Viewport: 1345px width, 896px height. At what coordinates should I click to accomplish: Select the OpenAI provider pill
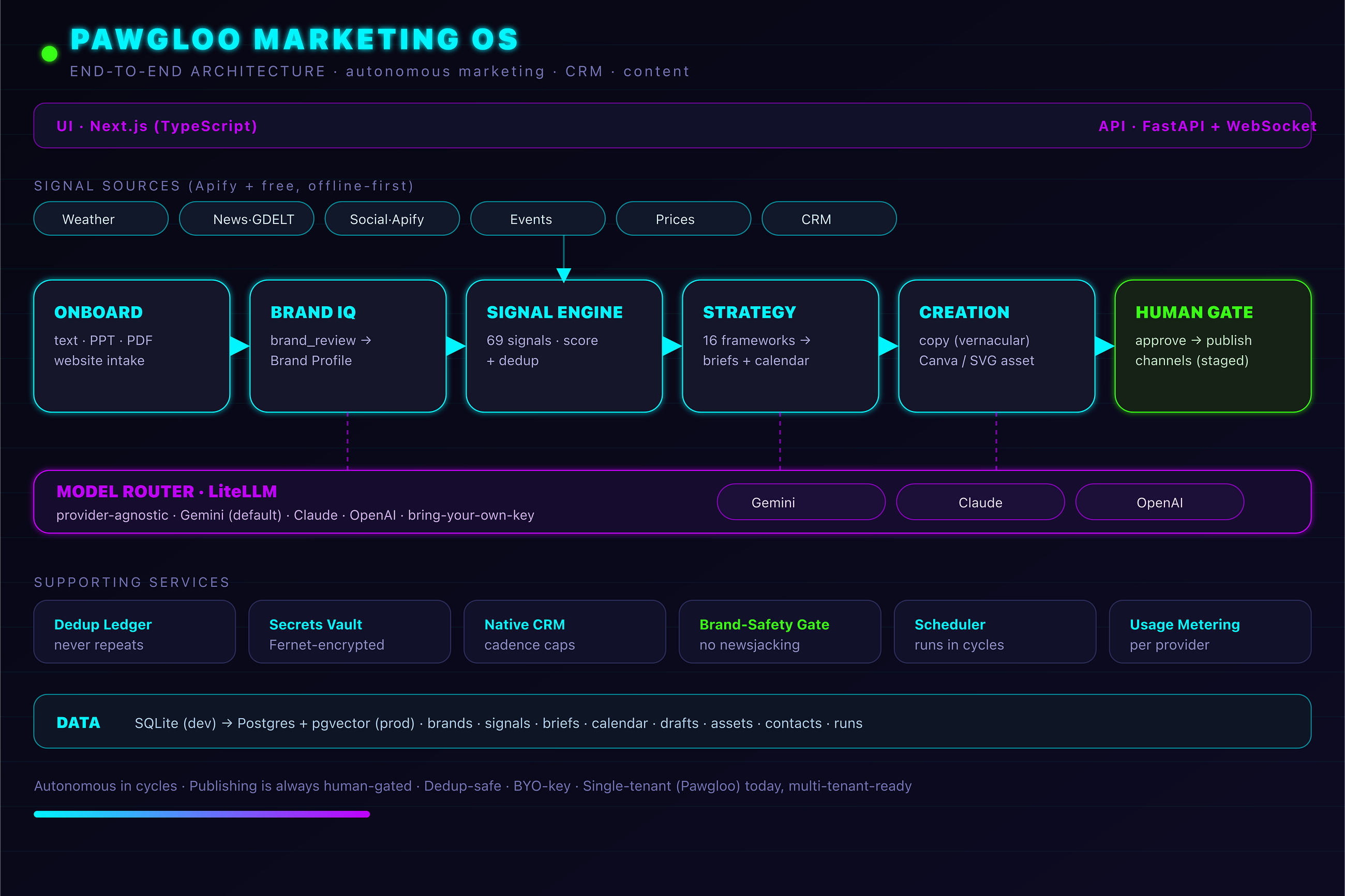coord(1160,502)
